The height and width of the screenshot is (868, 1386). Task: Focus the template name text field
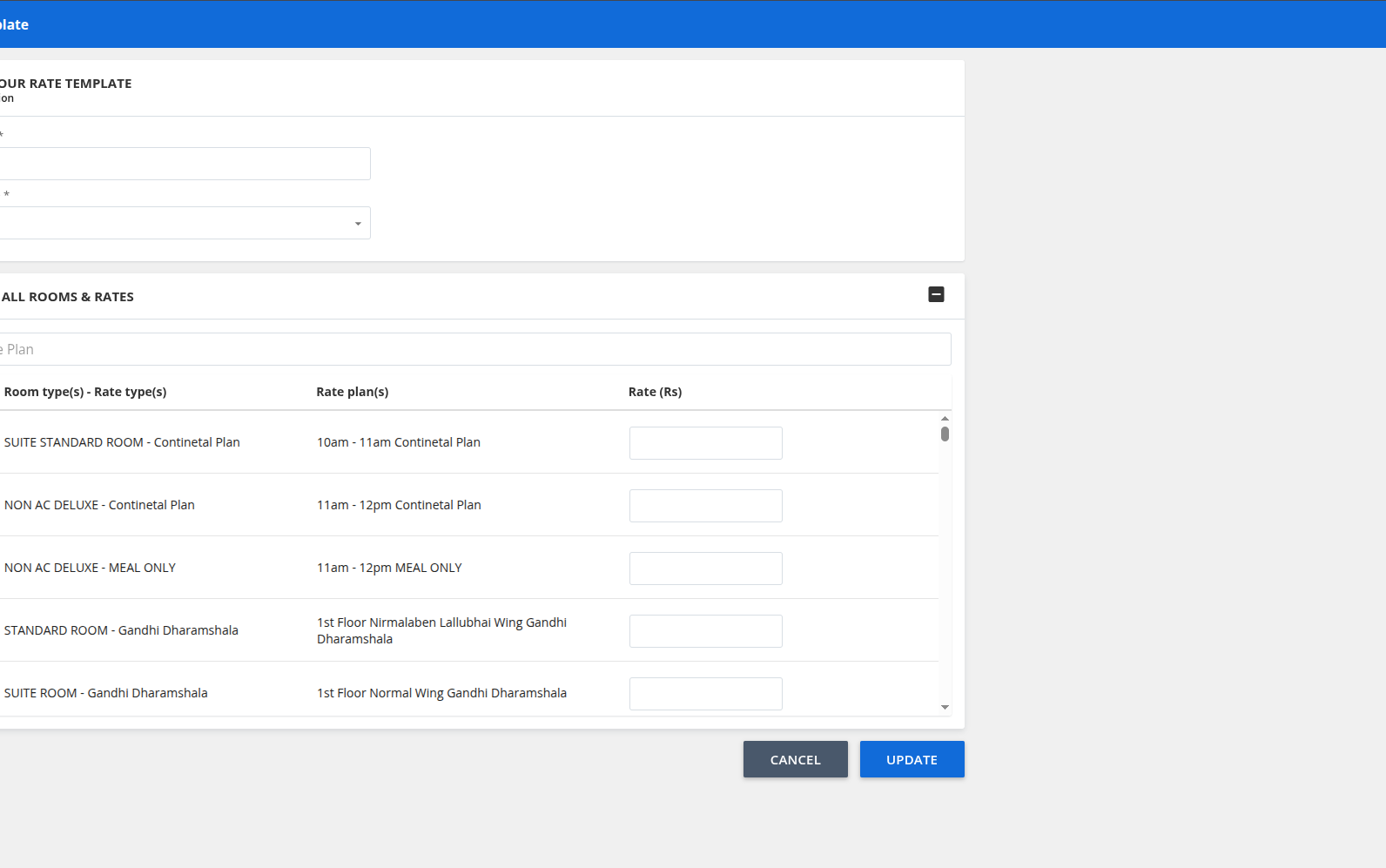[x=185, y=165]
